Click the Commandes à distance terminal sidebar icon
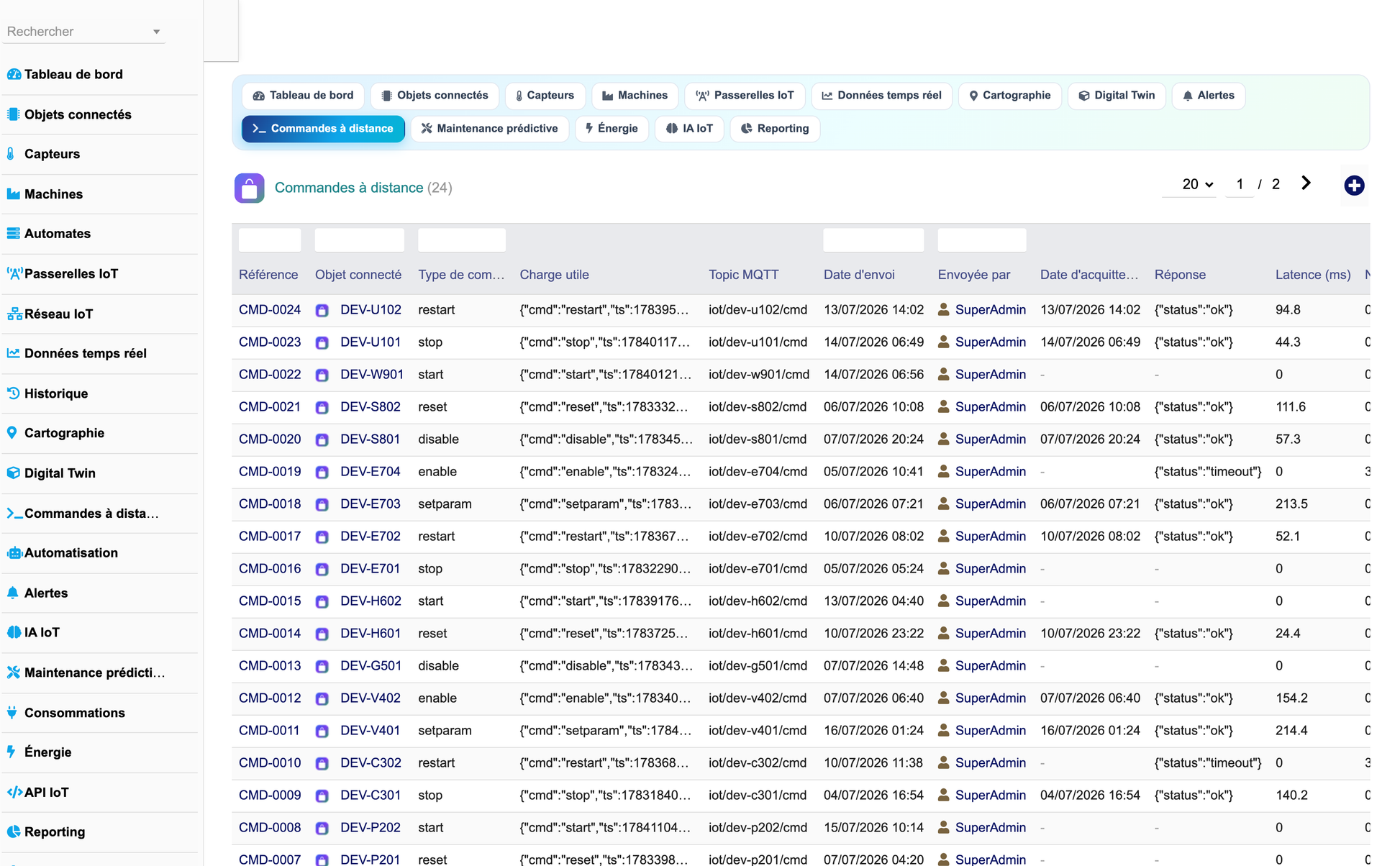 point(14,513)
